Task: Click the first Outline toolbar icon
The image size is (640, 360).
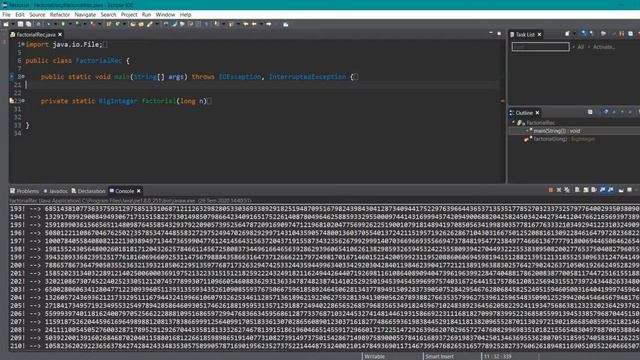Action: 590,112
